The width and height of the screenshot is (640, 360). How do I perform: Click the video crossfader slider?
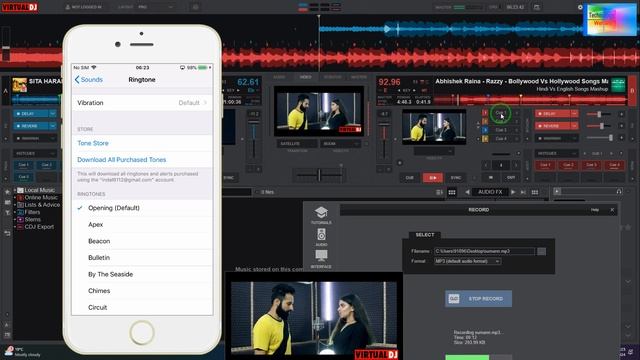[x=319, y=176]
